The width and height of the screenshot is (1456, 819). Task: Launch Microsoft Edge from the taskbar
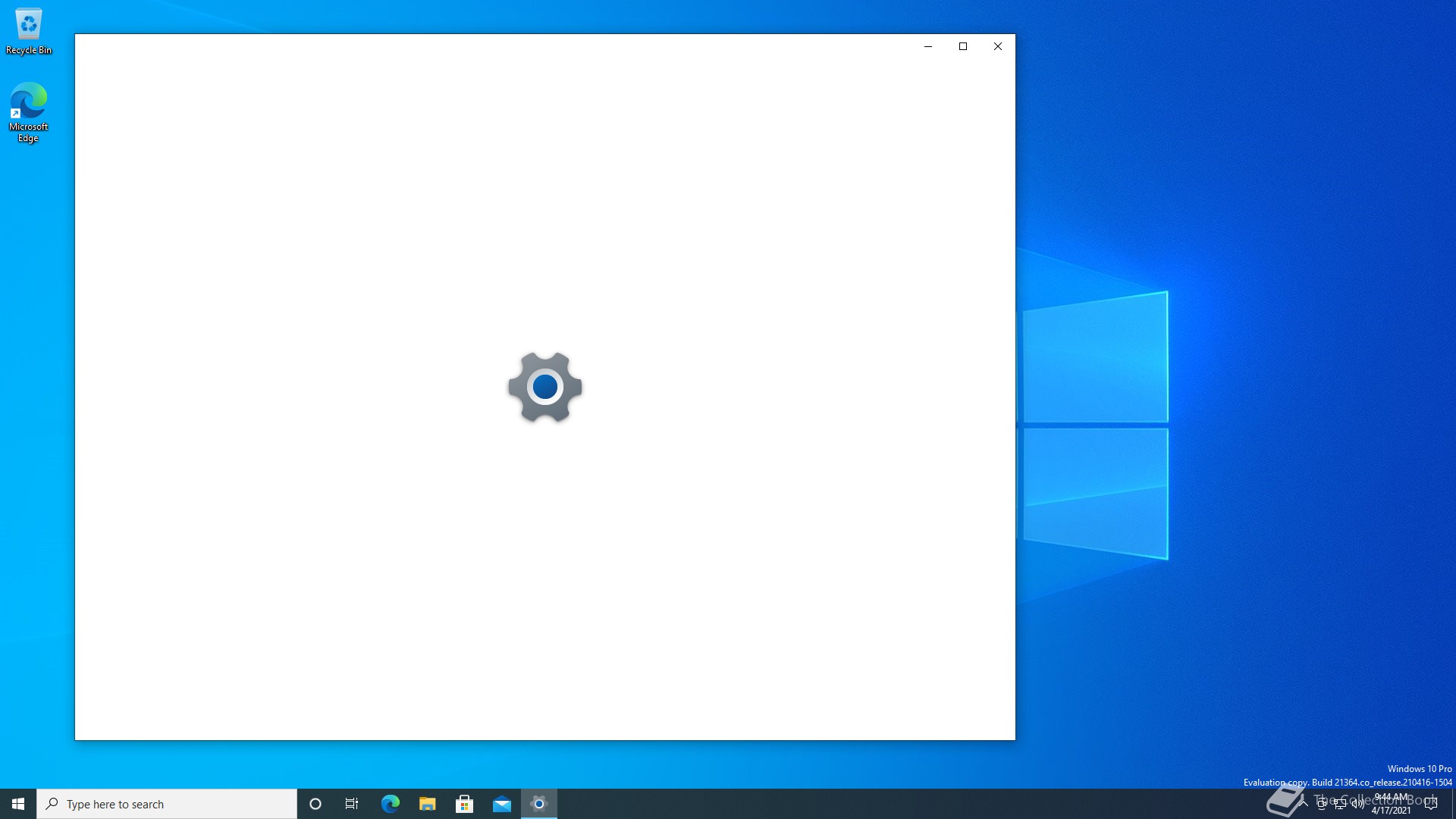pos(390,804)
